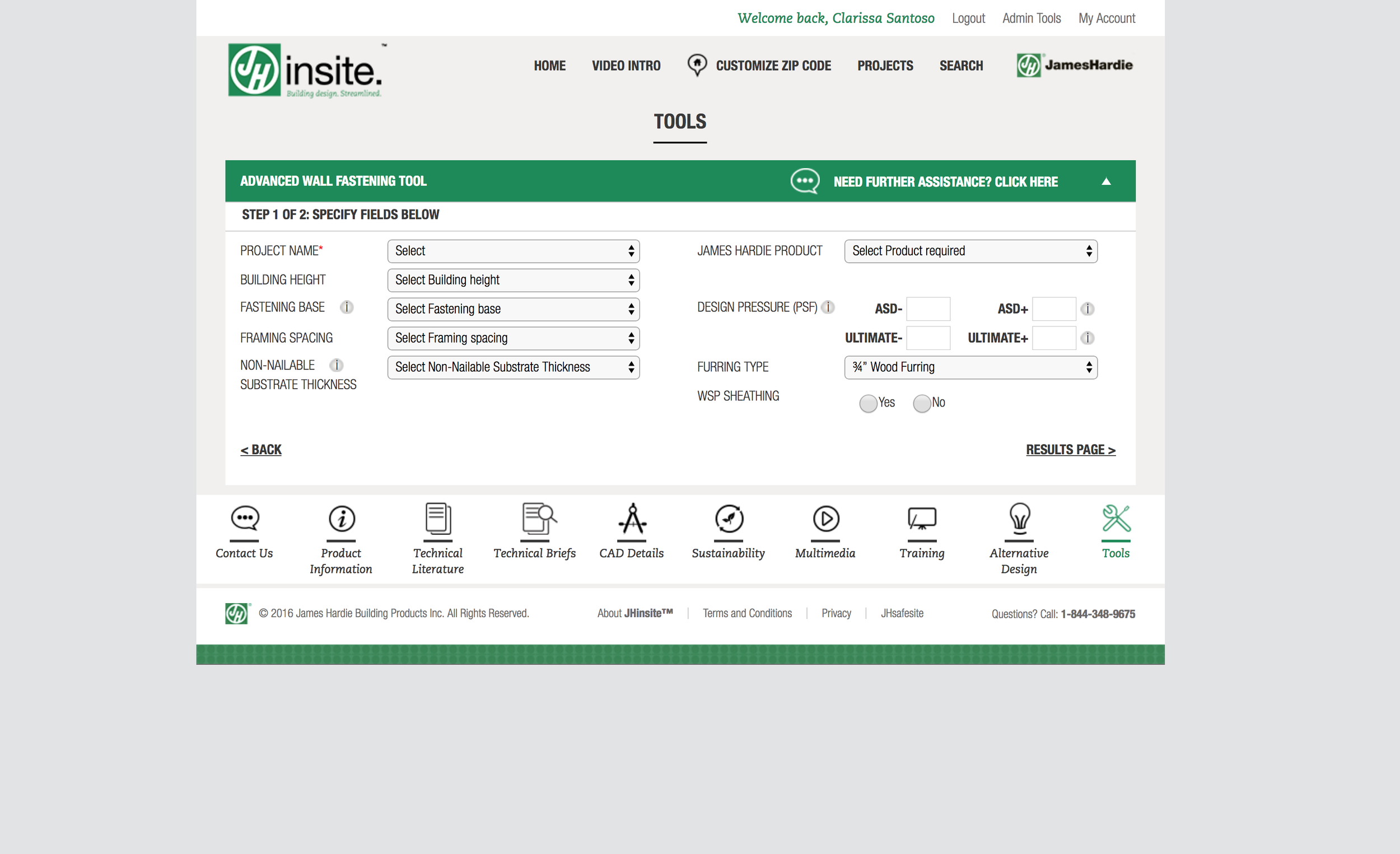Screen dimensions: 1400x854
Task: Click the info icon next to ULTIMATE+ field
Action: click(x=1087, y=338)
